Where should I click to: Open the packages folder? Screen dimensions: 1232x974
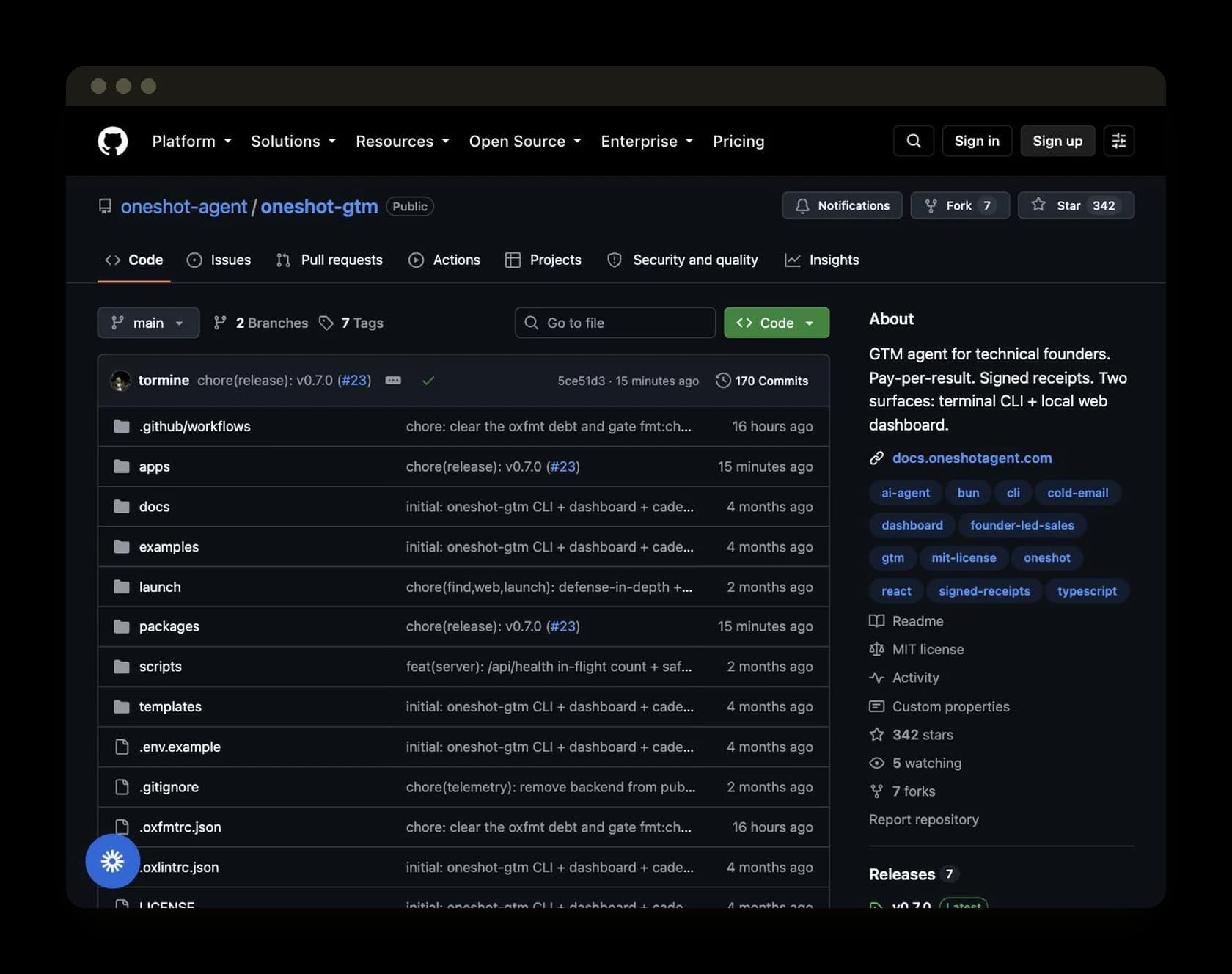pyautogui.click(x=169, y=626)
